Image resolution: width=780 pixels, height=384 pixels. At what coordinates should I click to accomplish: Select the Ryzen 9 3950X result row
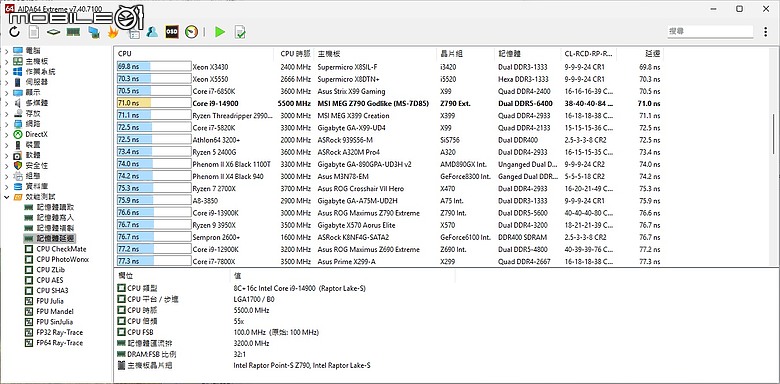389,225
